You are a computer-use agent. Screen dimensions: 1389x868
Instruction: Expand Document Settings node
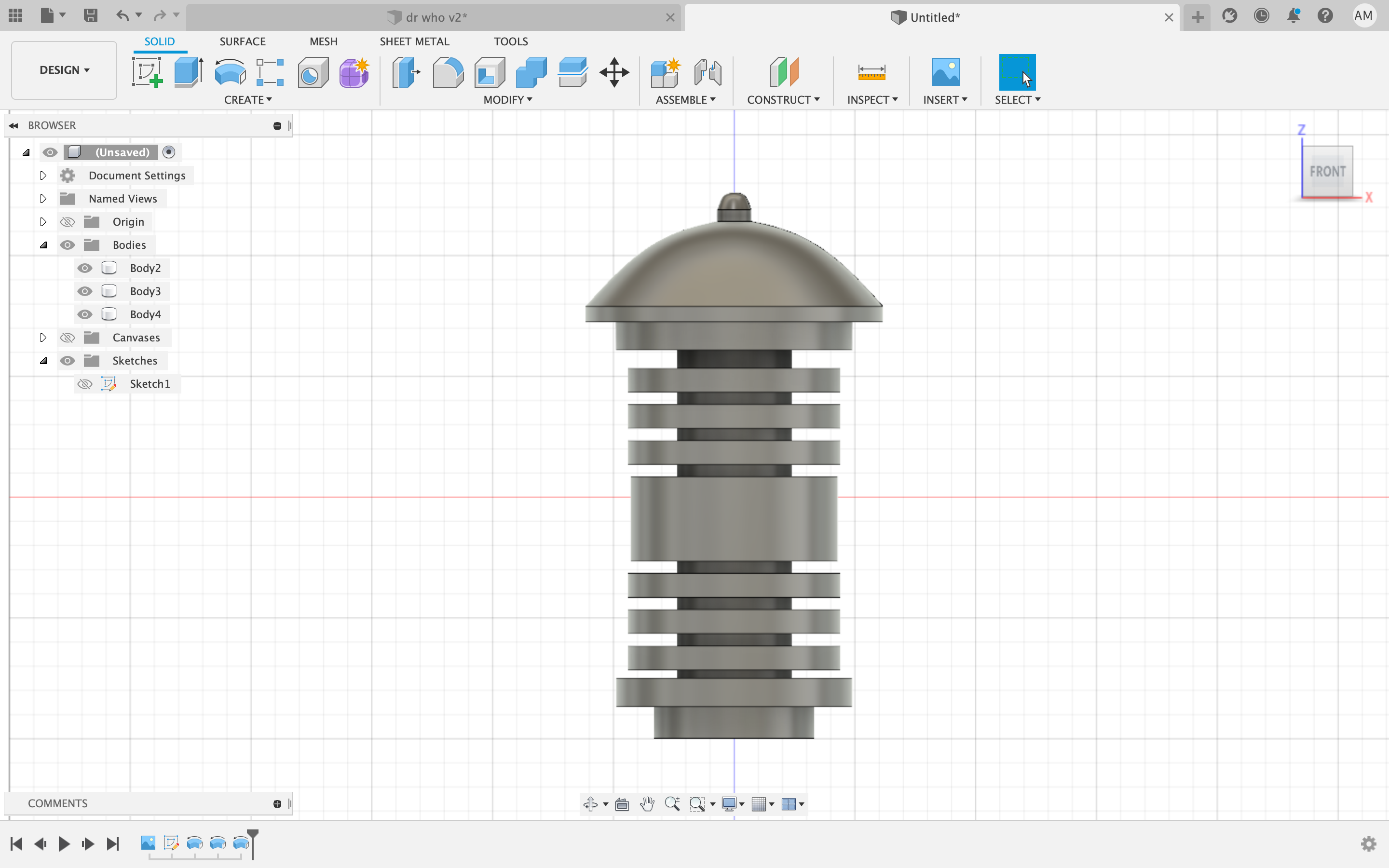click(x=43, y=176)
